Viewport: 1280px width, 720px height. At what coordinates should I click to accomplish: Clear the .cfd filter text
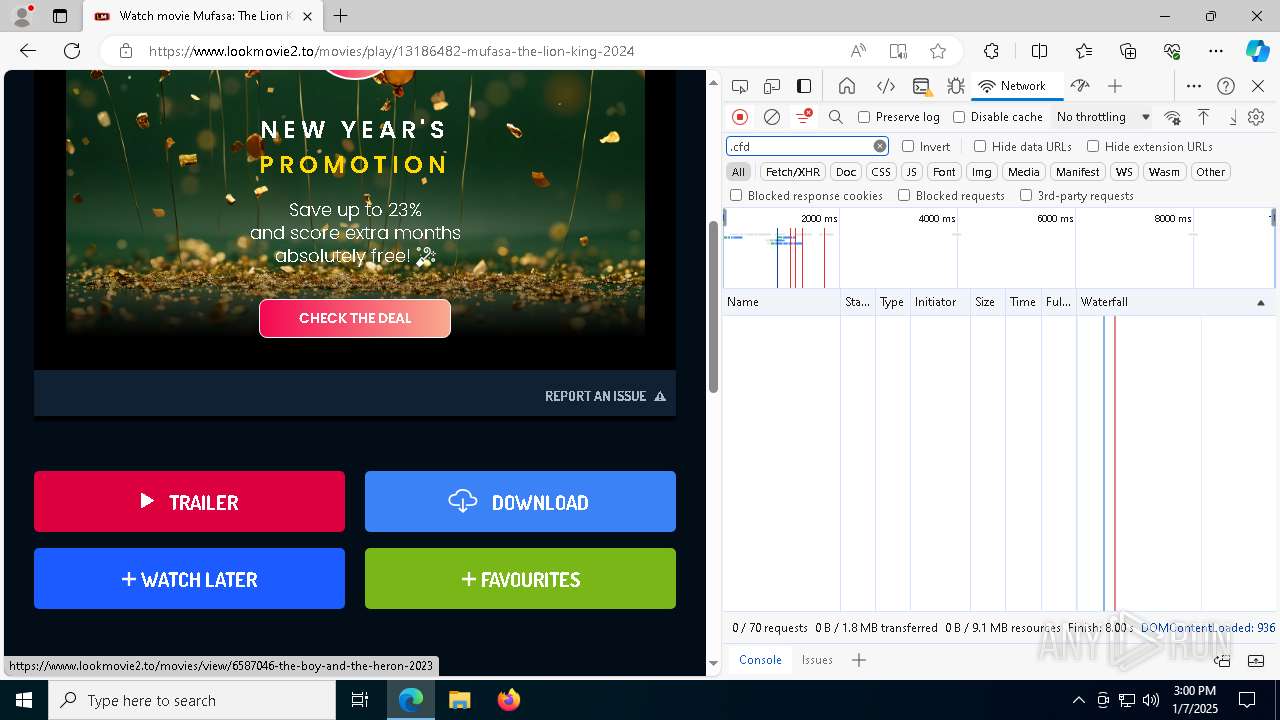(880, 146)
